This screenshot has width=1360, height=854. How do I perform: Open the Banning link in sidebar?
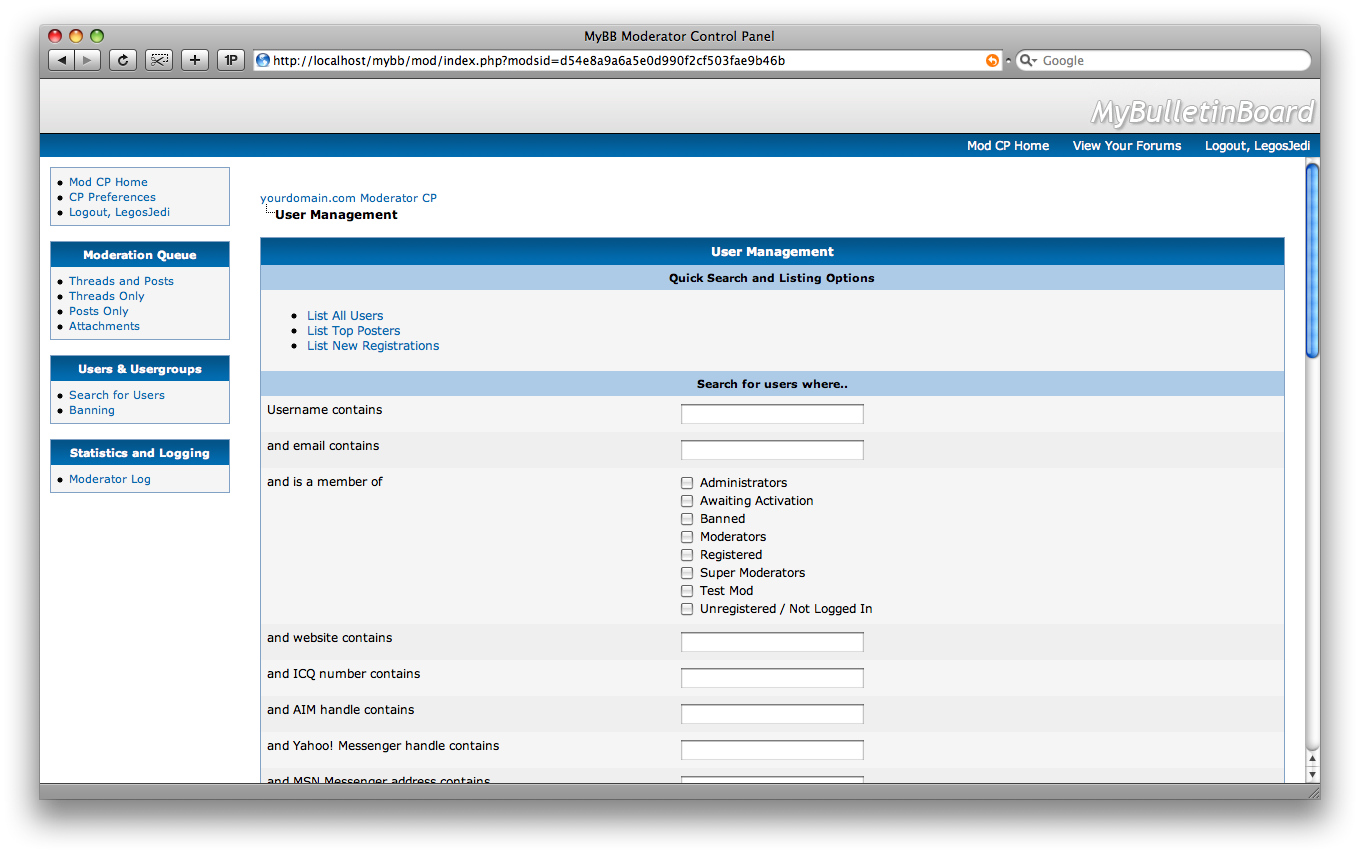tap(92, 410)
